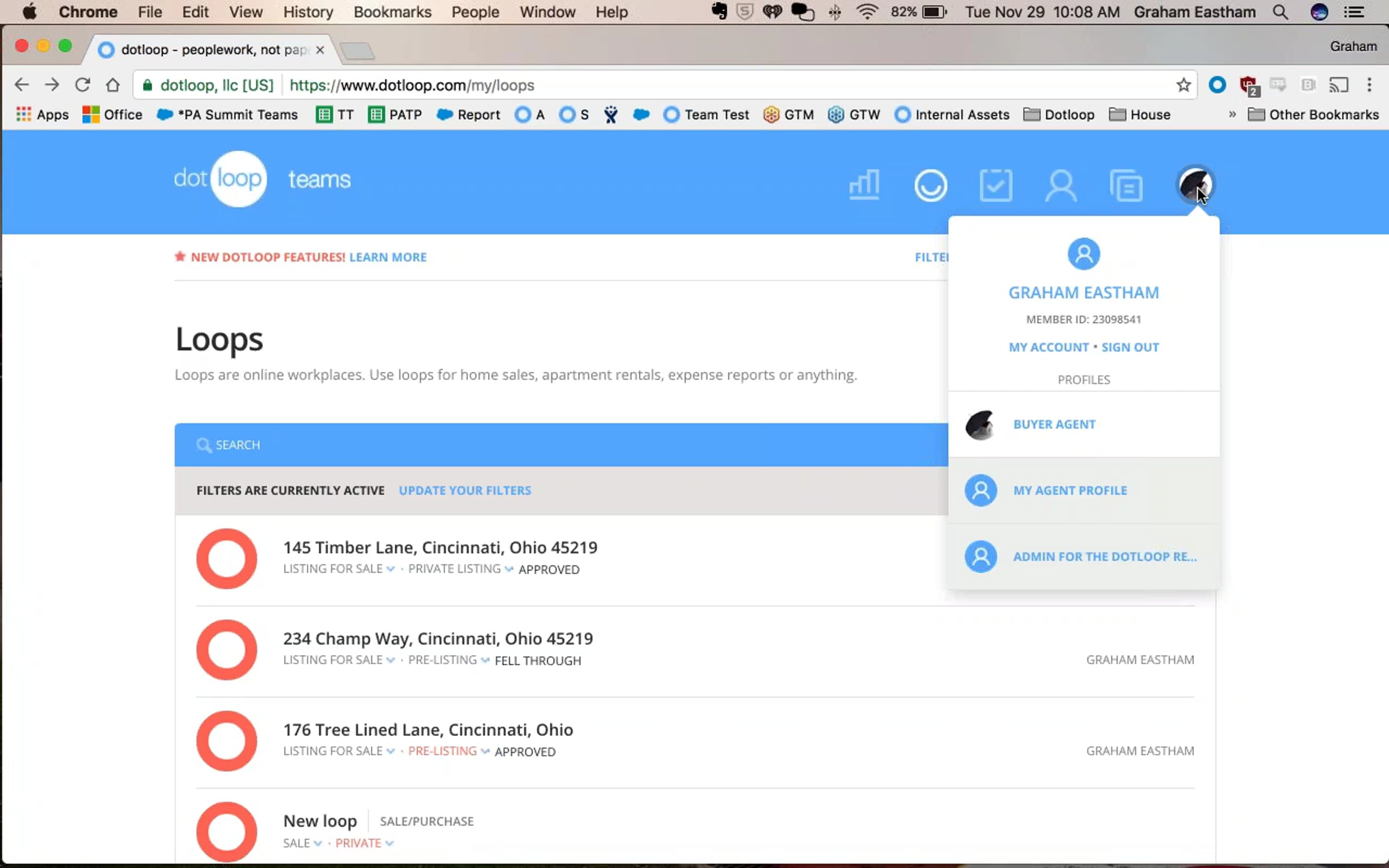Open 176 Tree Lined Lane loop
This screenshot has height=868, width=1389.
pos(428,730)
